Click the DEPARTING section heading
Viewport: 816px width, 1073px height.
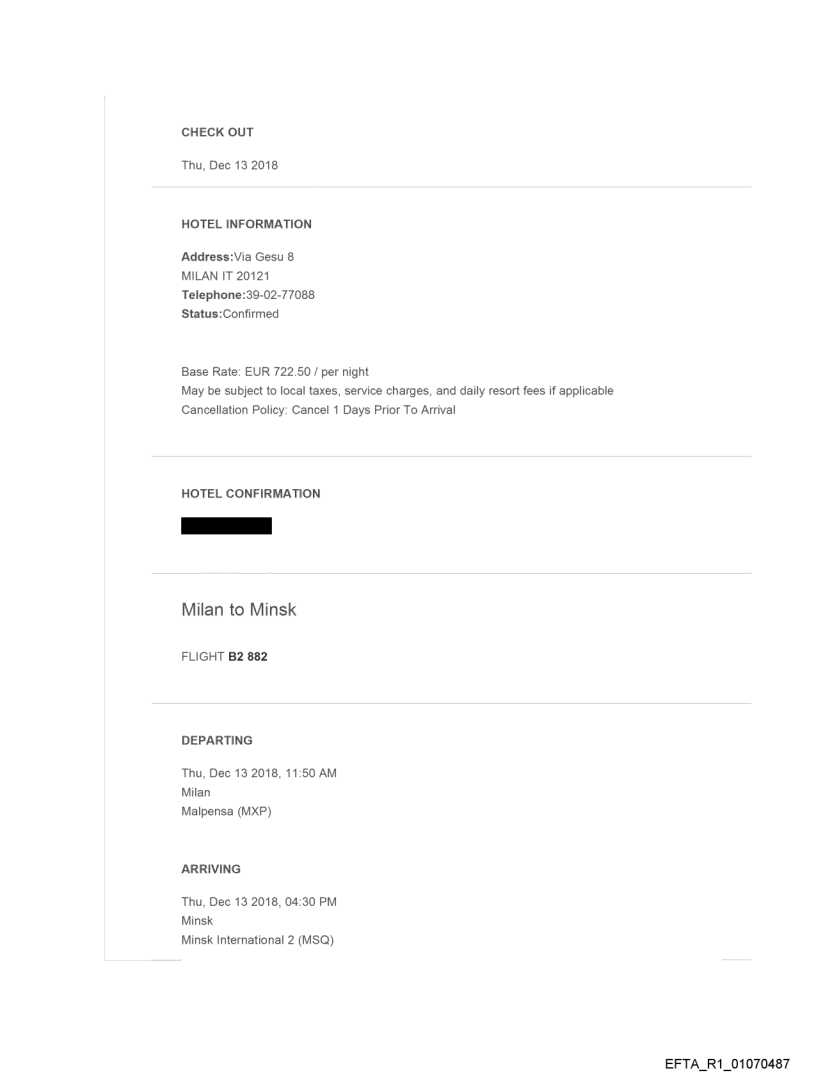click(217, 740)
